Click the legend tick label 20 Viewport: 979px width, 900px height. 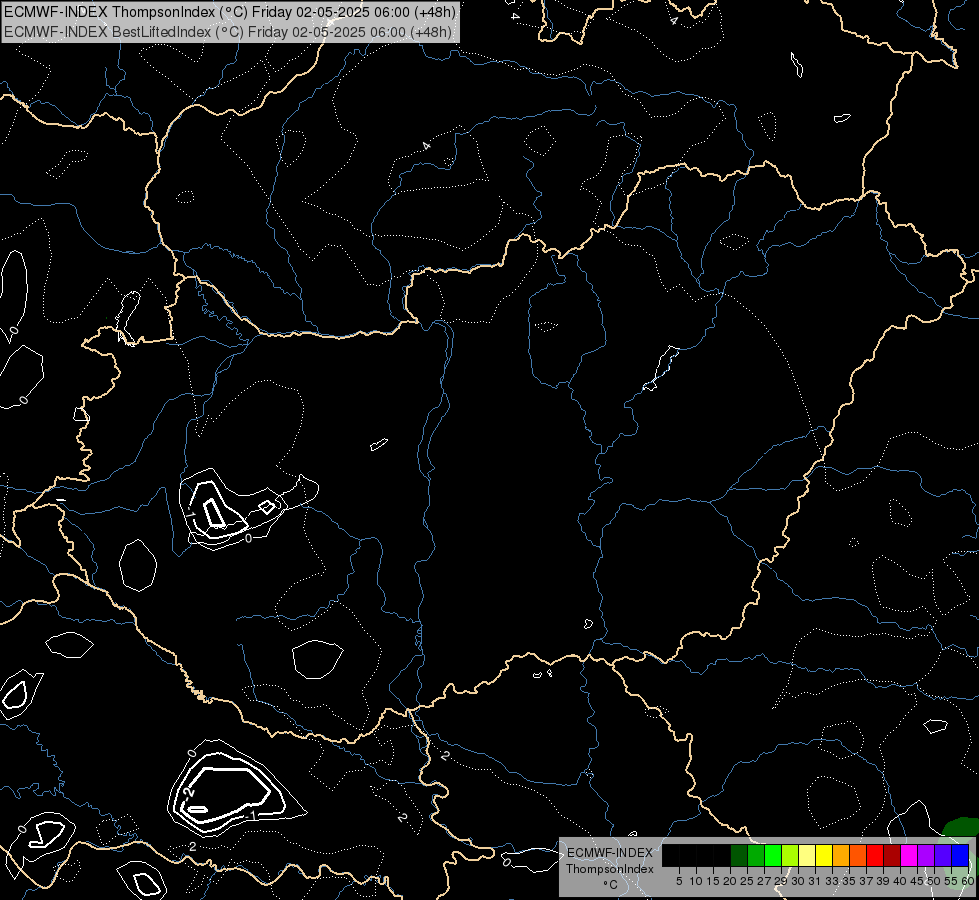point(730,881)
